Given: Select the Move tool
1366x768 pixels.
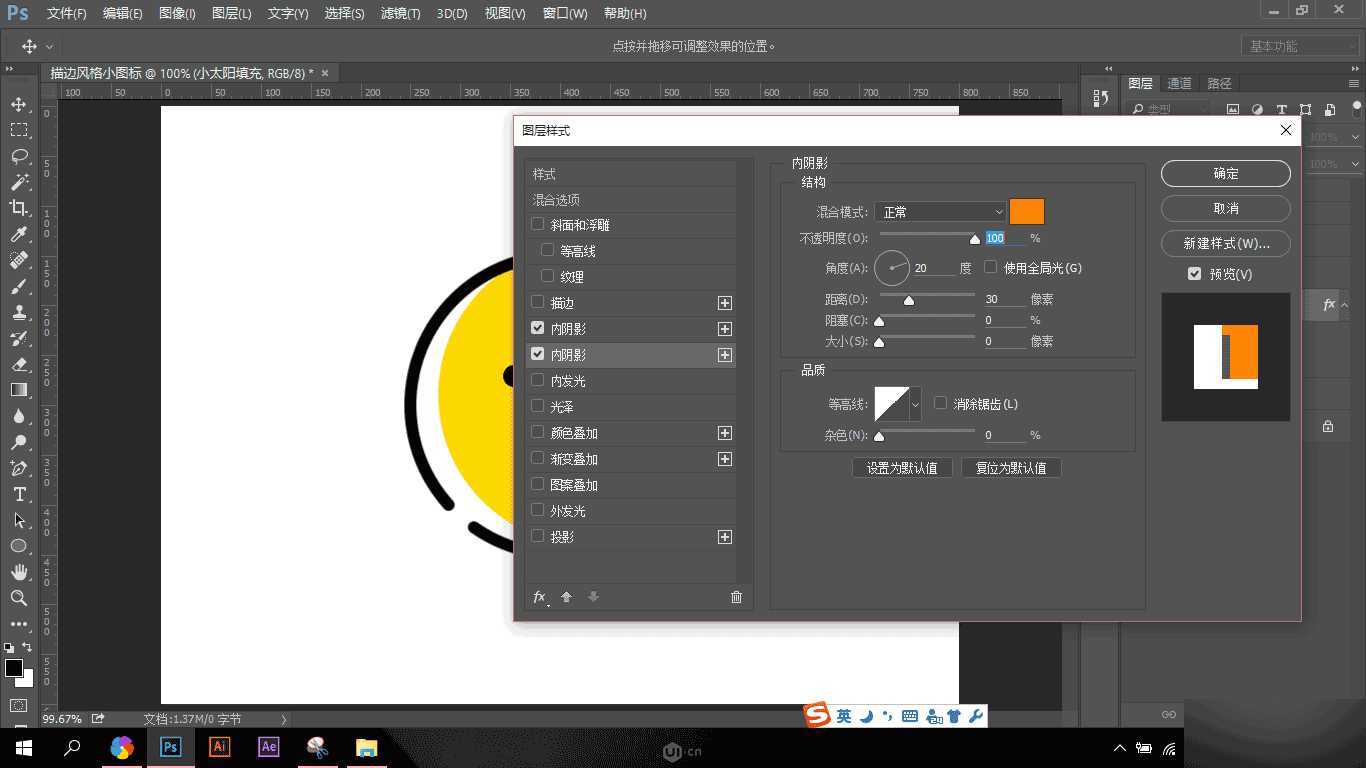Looking at the screenshot, I should pyautogui.click(x=18, y=103).
